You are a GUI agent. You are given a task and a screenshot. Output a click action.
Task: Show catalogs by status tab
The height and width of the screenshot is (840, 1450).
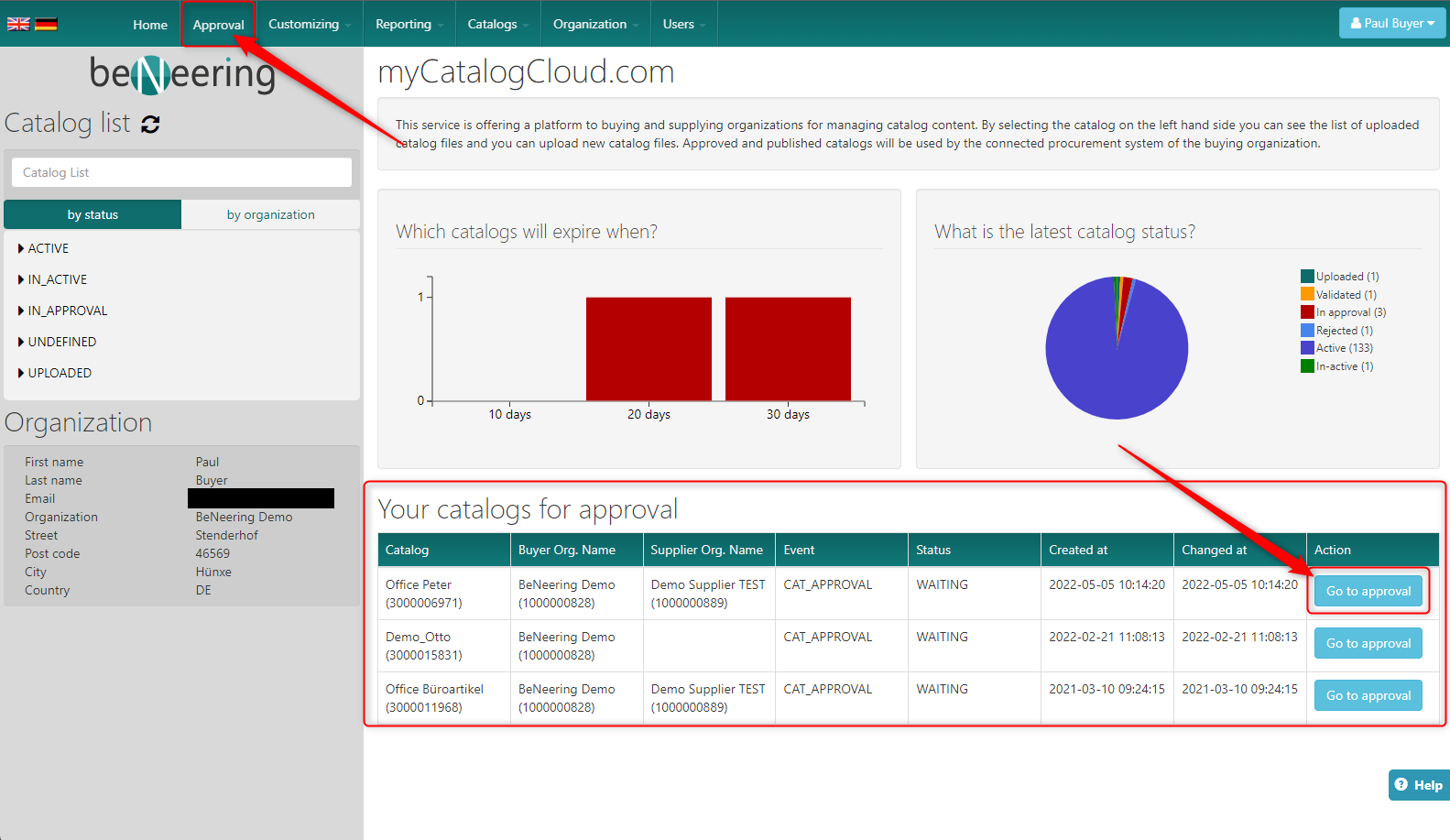[x=93, y=214]
